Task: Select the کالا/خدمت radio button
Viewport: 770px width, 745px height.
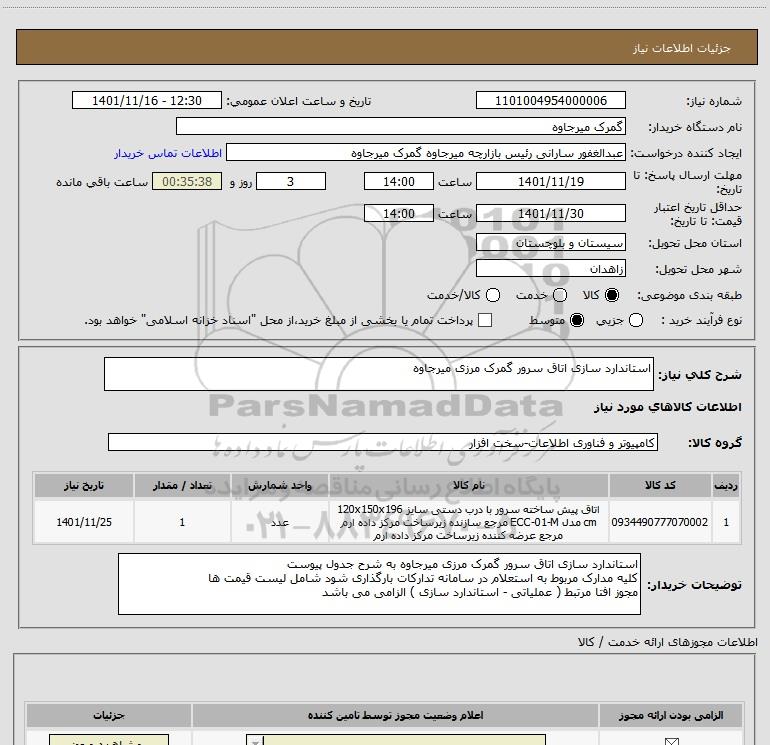Action: (493, 295)
